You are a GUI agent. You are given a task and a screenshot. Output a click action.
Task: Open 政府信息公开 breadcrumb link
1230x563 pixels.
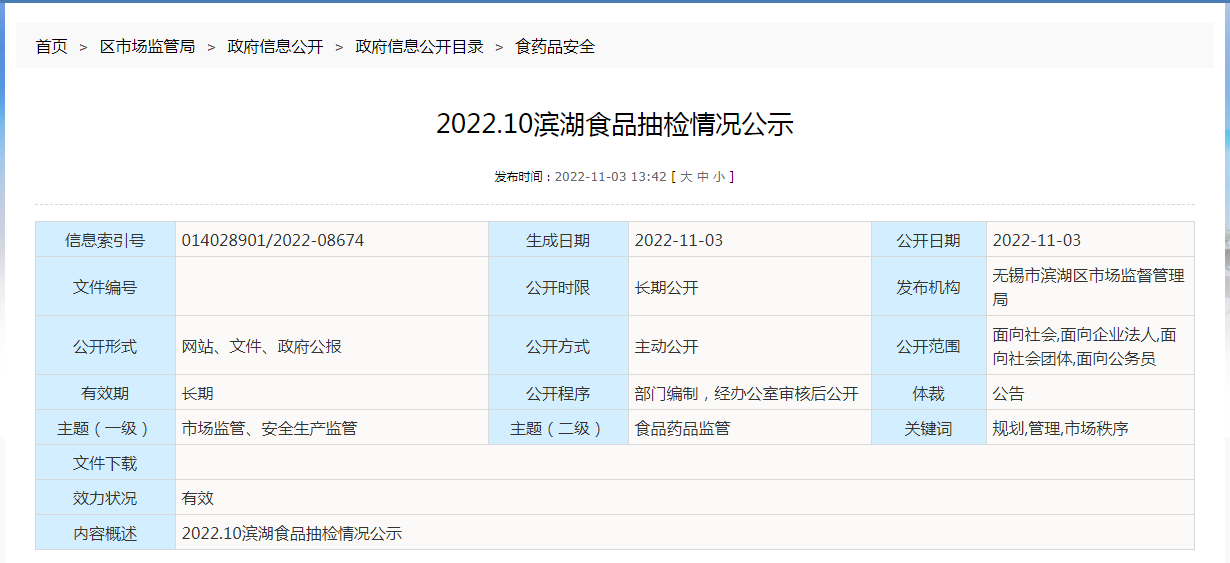point(275,47)
